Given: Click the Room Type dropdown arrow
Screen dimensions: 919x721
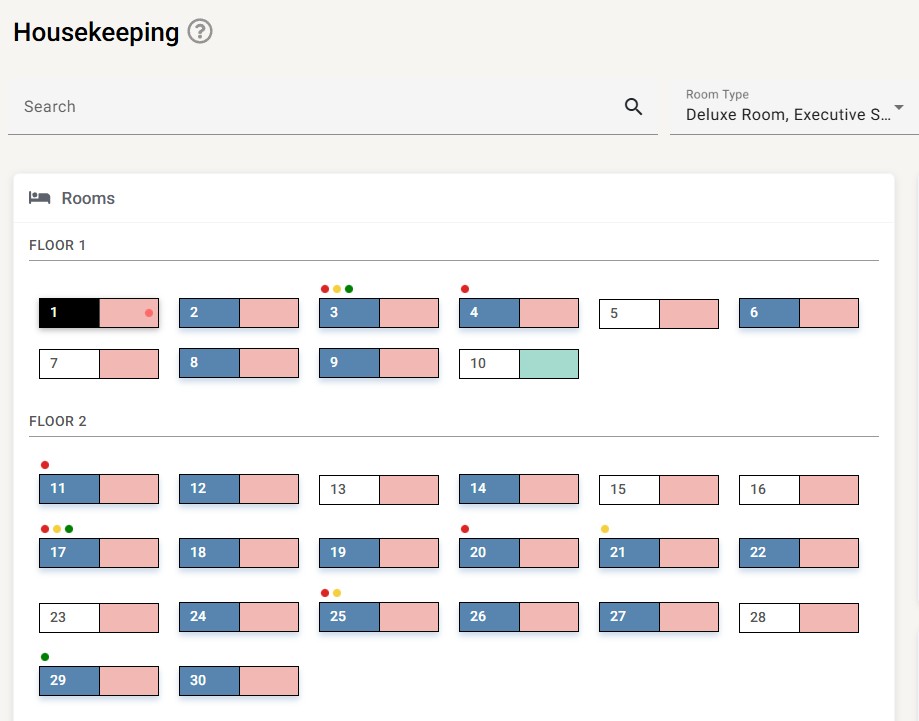Looking at the screenshot, I should tap(899, 108).
